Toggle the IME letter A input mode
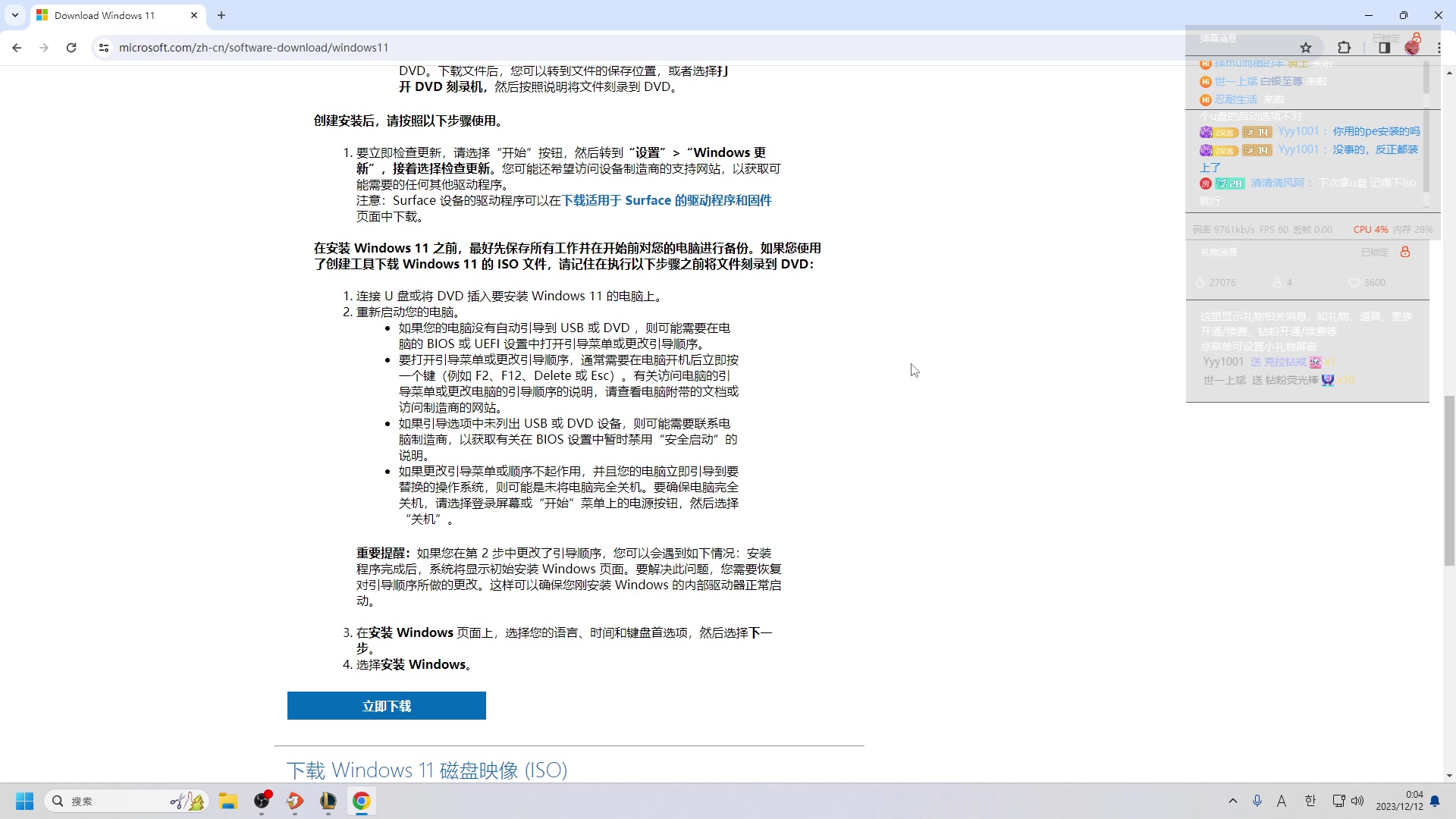The height and width of the screenshot is (819, 1456). coord(1282,801)
